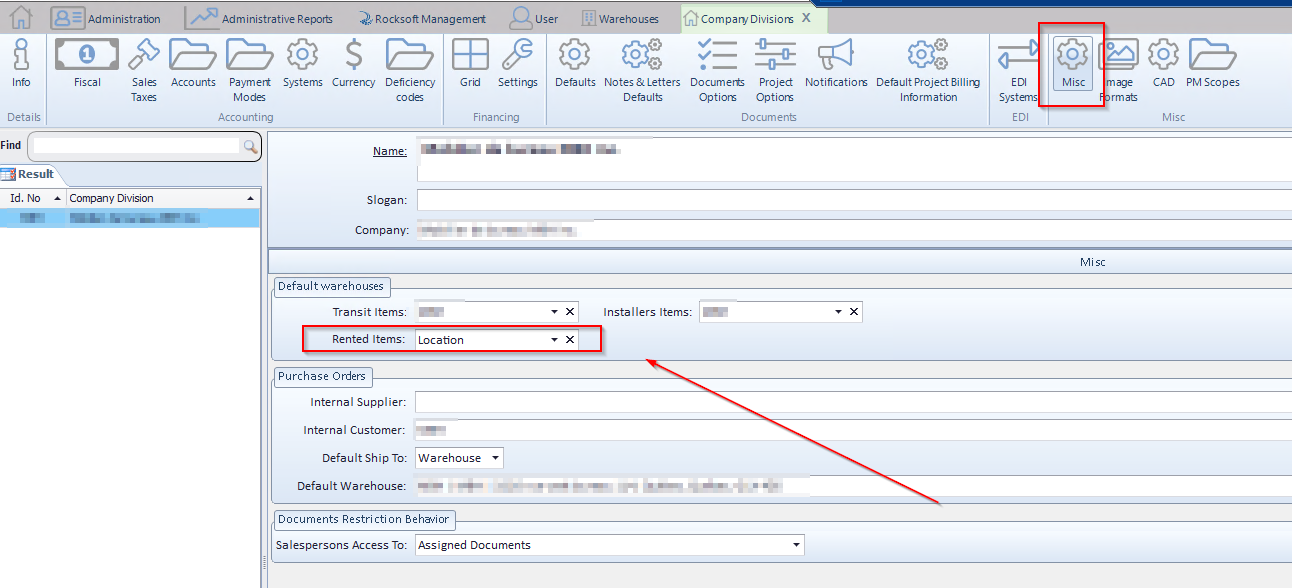Open the Fiscal settings icon
The height and width of the screenshot is (588, 1292).
pyautogui.click(x=87, y=56)
